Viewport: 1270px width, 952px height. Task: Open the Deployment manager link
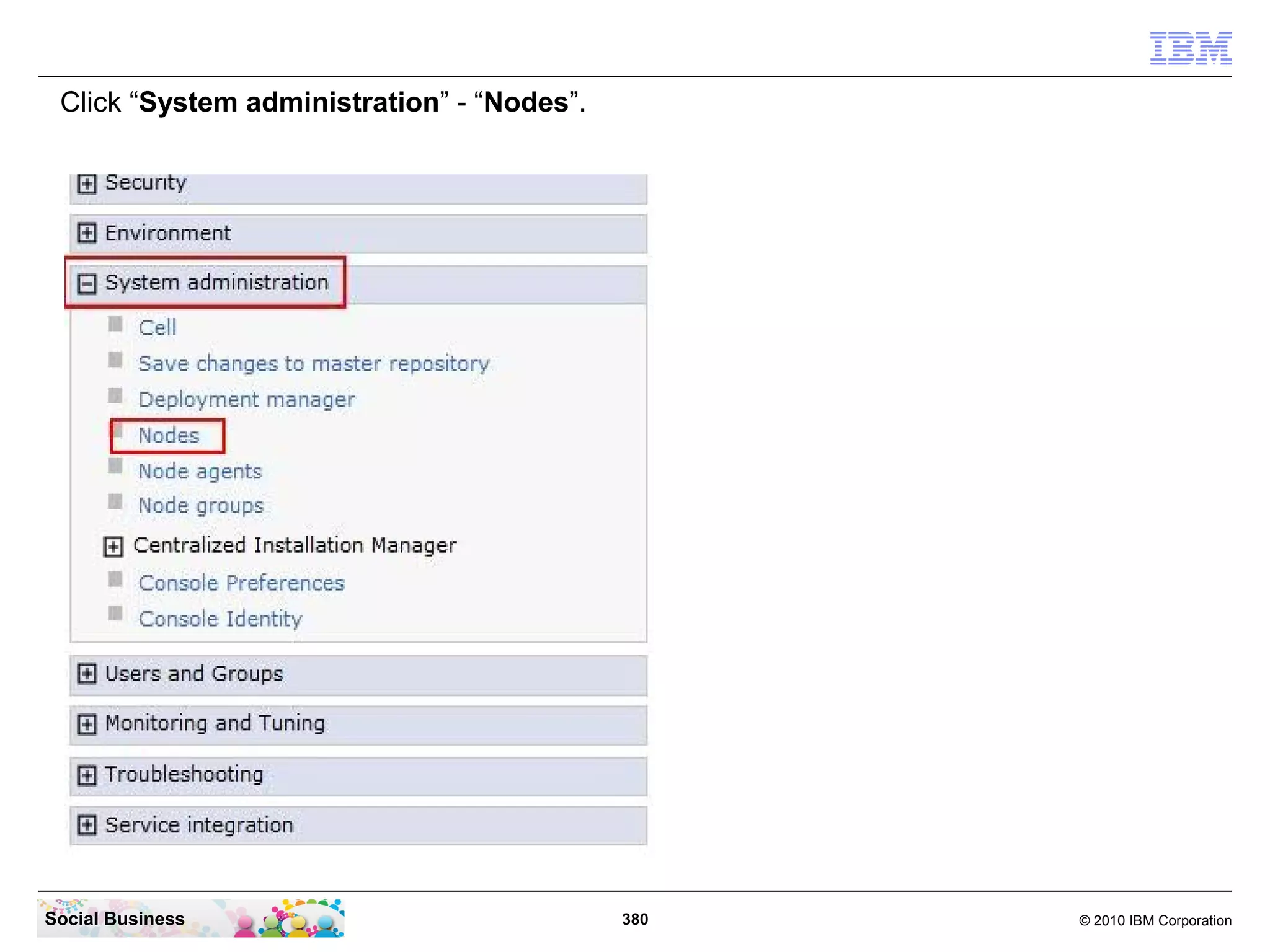tap(247, 400)
